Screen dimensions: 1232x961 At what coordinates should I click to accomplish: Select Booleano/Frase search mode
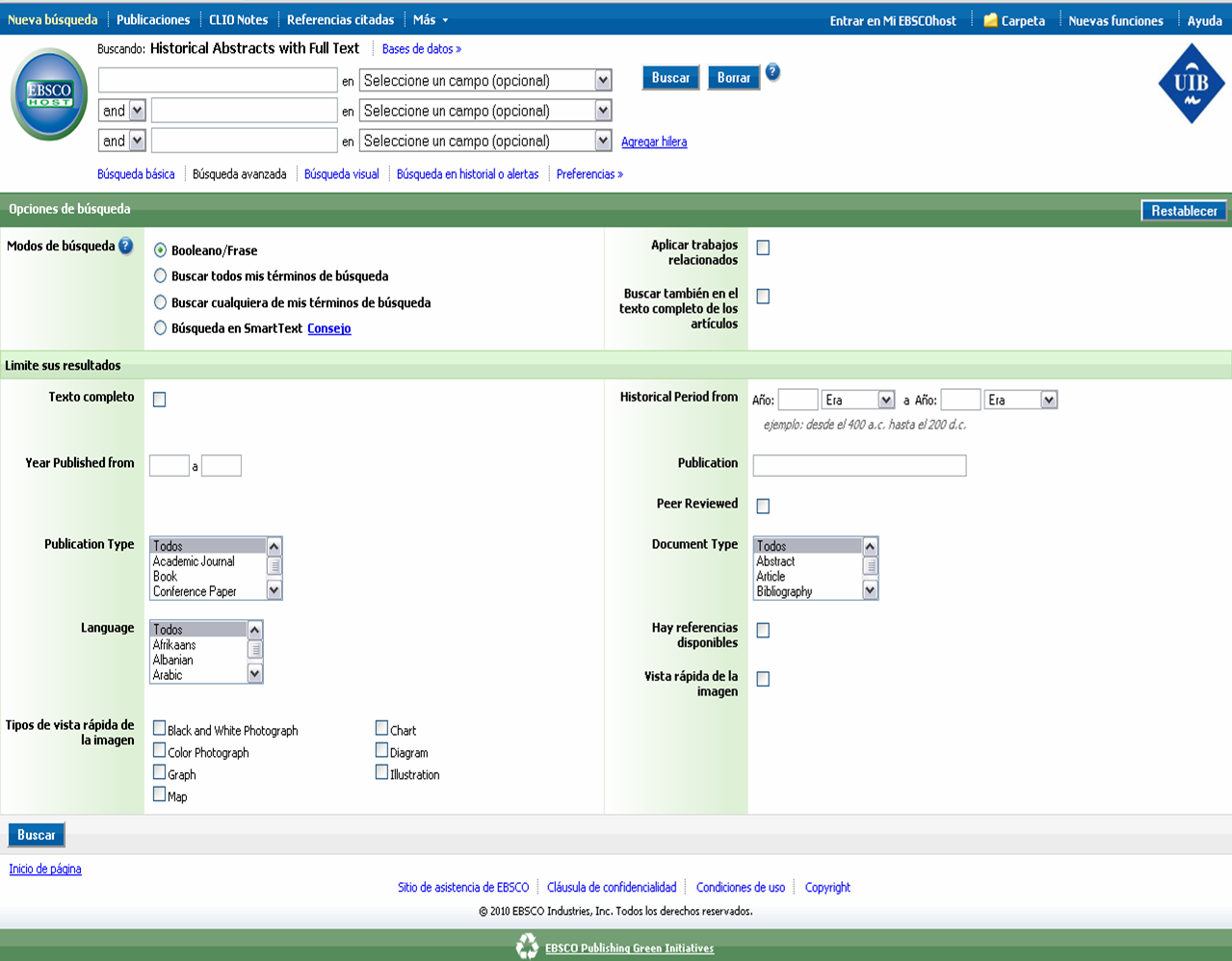161,250
